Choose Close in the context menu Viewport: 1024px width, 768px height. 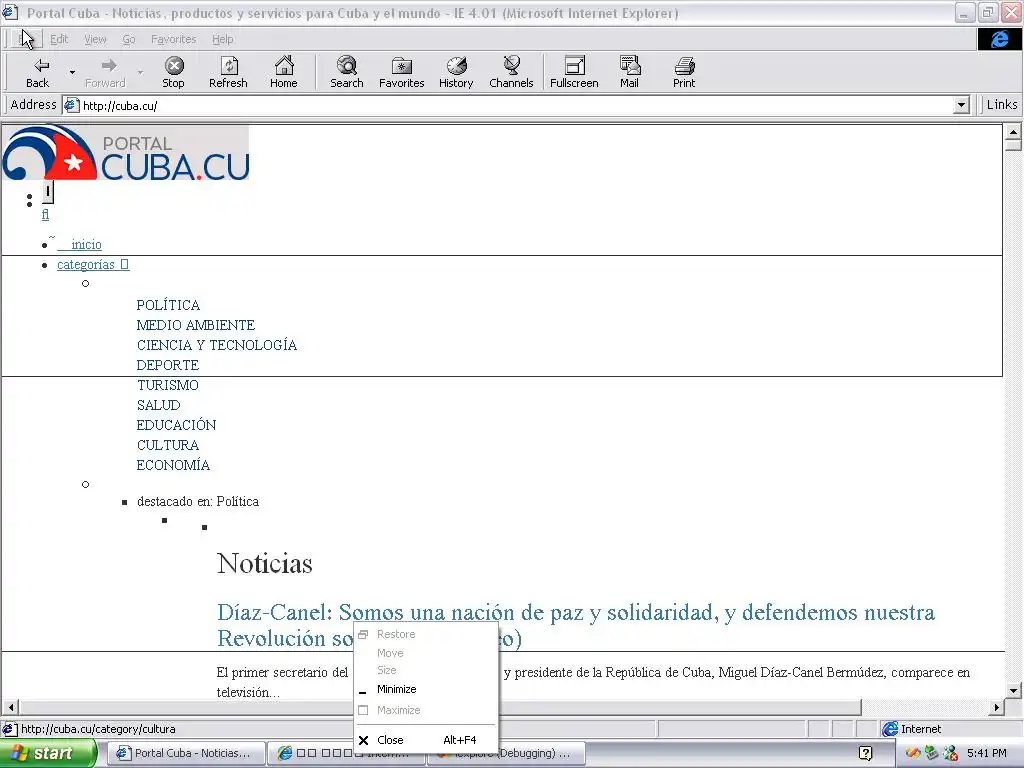pos(426,740)
